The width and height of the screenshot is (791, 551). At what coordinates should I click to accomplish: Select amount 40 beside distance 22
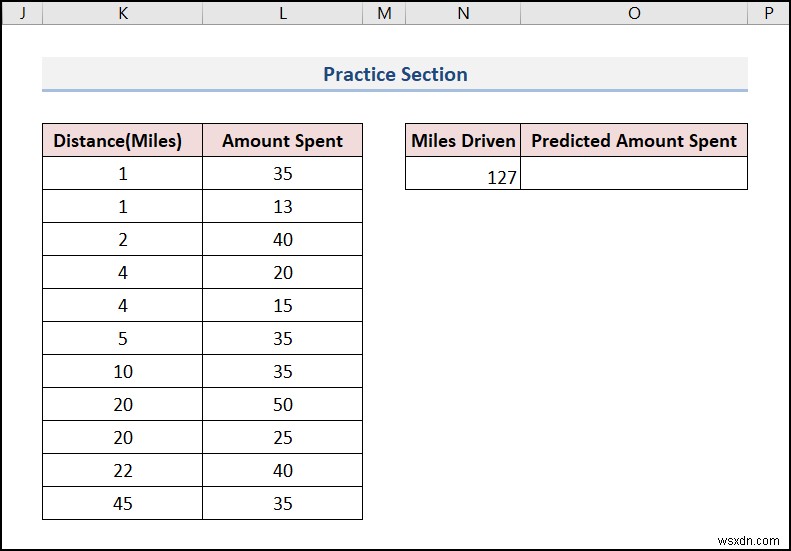click(282, 470)
